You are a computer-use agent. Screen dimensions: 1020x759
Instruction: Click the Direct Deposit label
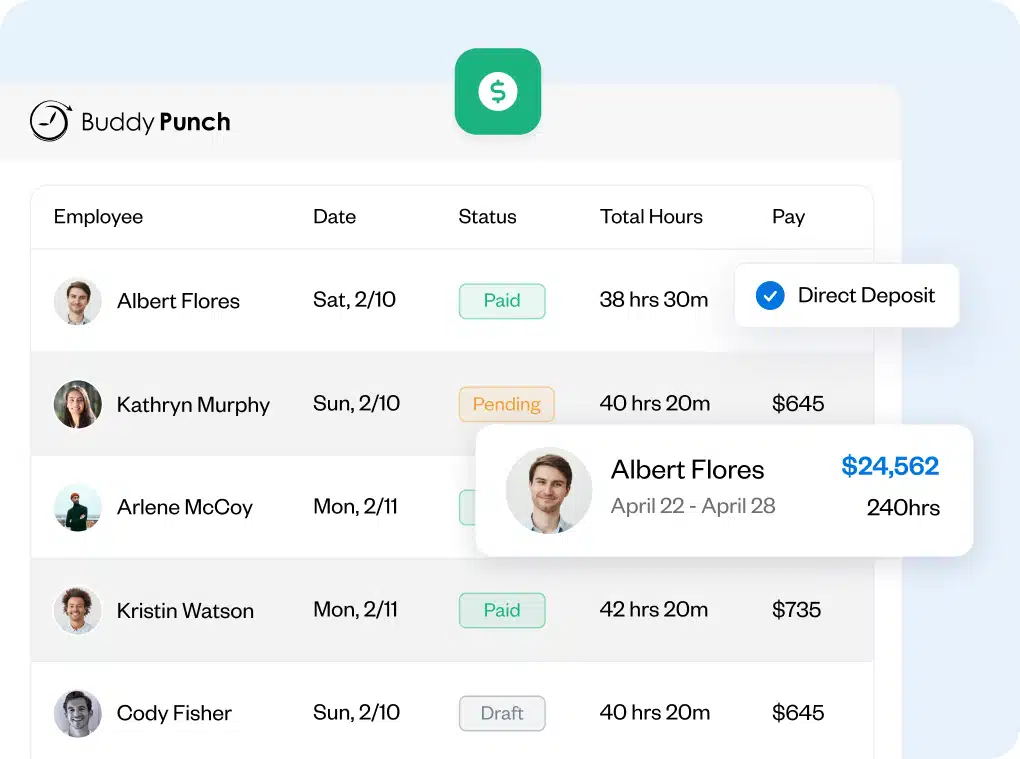coord(866,295)
